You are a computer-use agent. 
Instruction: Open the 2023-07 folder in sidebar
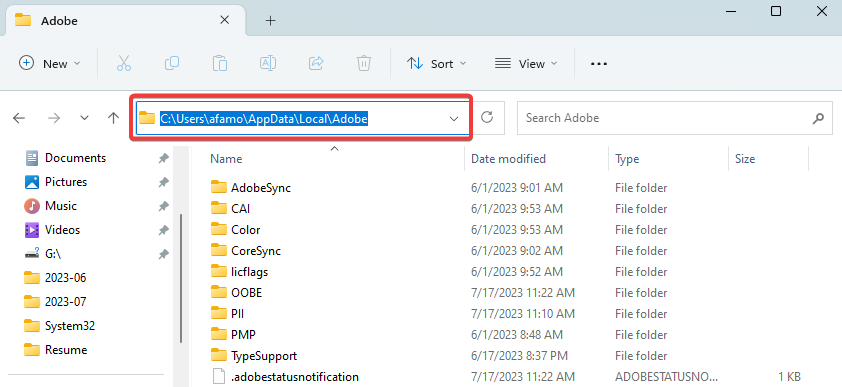click(x=66, y=302)
